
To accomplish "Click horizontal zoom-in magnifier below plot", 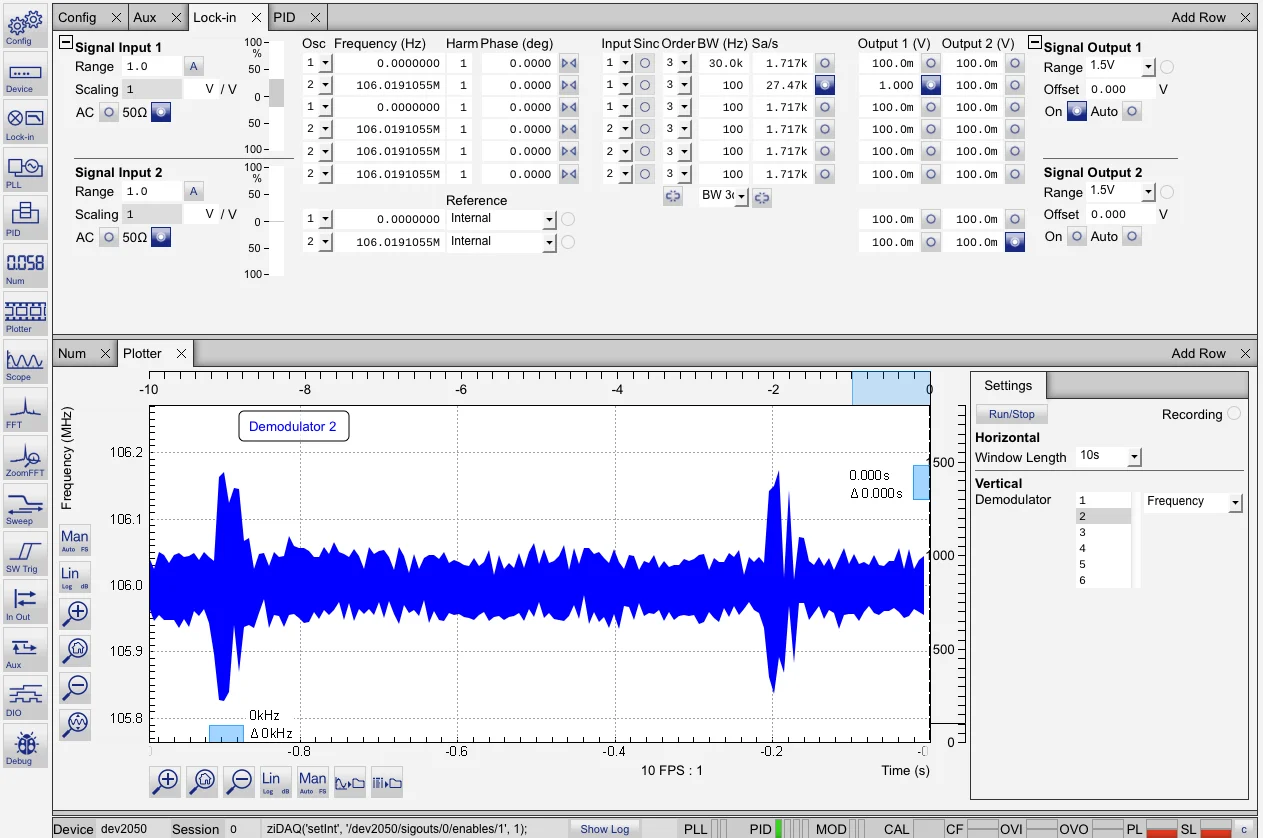I will (166, 781).
